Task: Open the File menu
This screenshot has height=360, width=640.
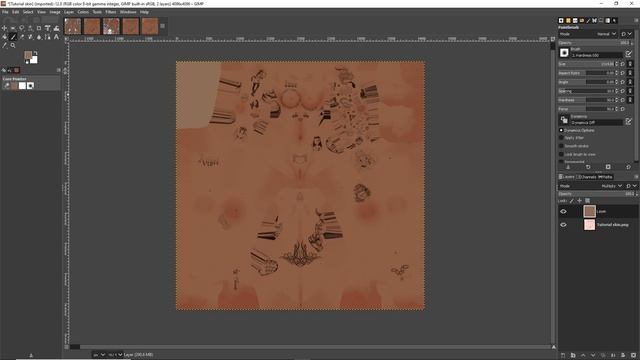Action: [5, 12]
